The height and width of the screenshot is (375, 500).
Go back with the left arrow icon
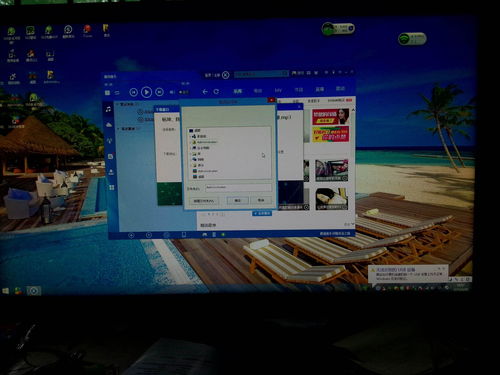pos(205,91)
